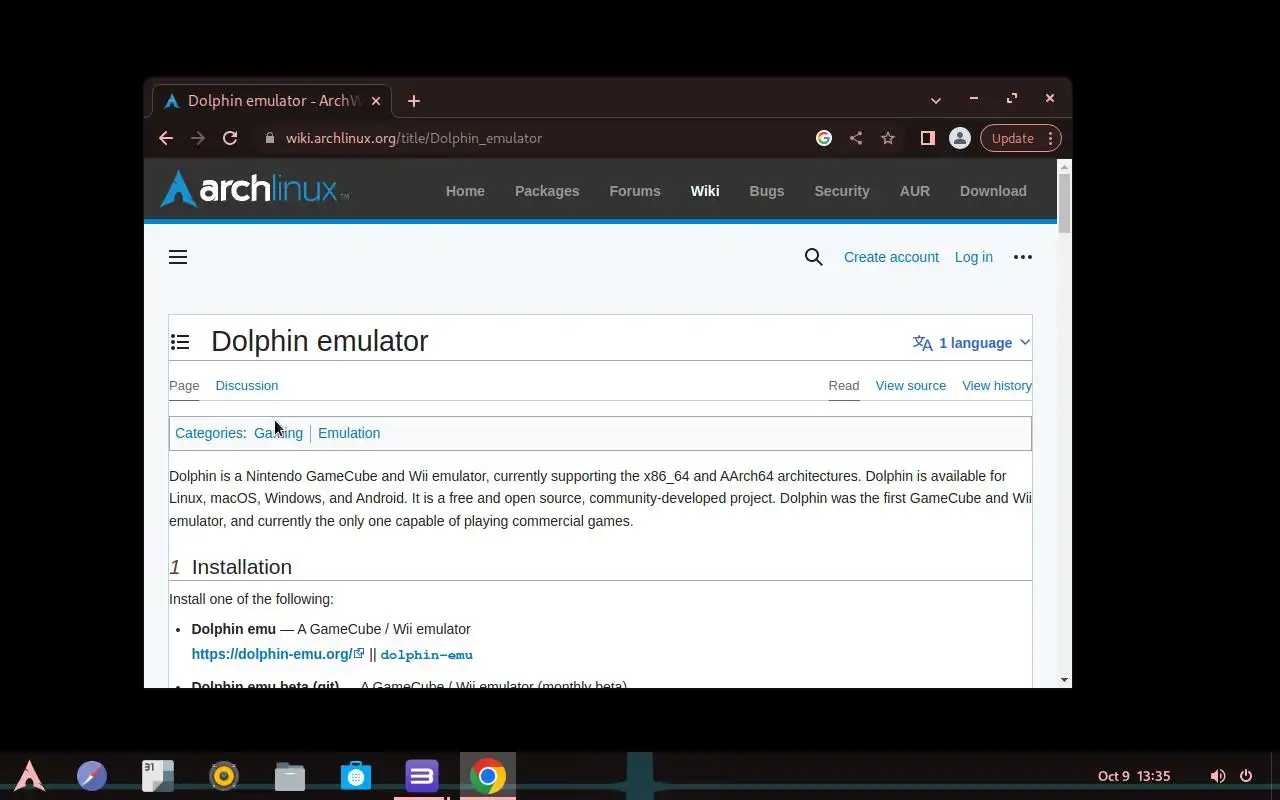
Task: Open the calendar app in taskbar
Action: click(x=158, y=776)
